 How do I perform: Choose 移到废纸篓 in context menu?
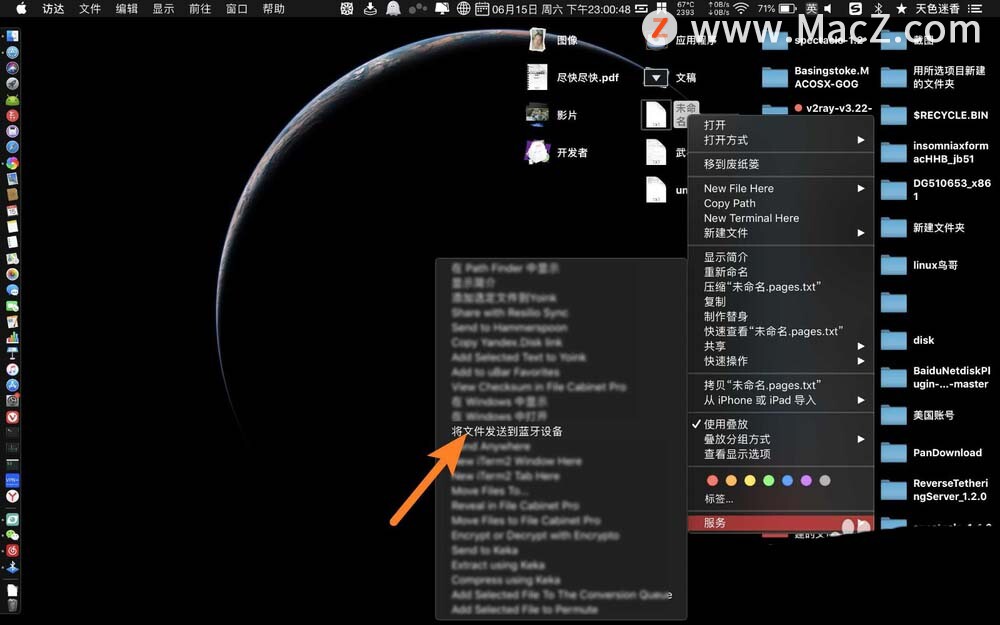pos(781,164)
